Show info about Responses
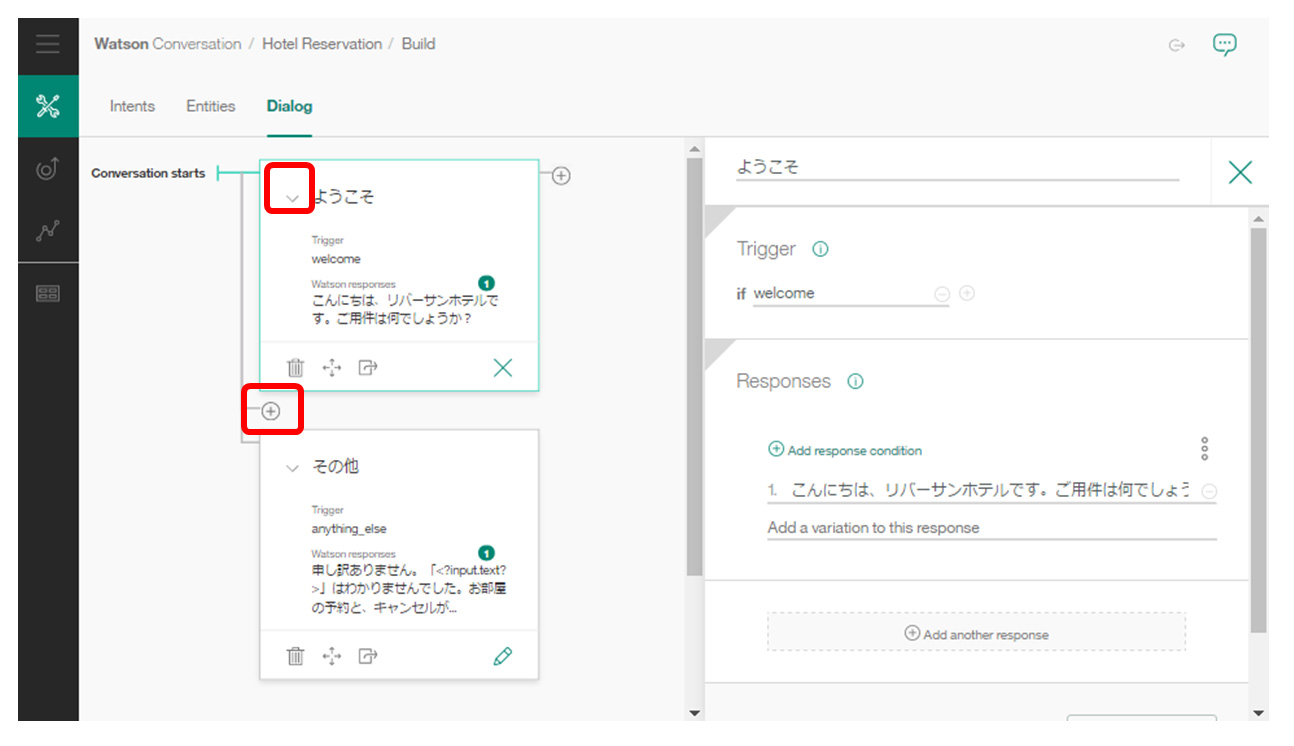 pyautogui.click(x=855, y=382)
